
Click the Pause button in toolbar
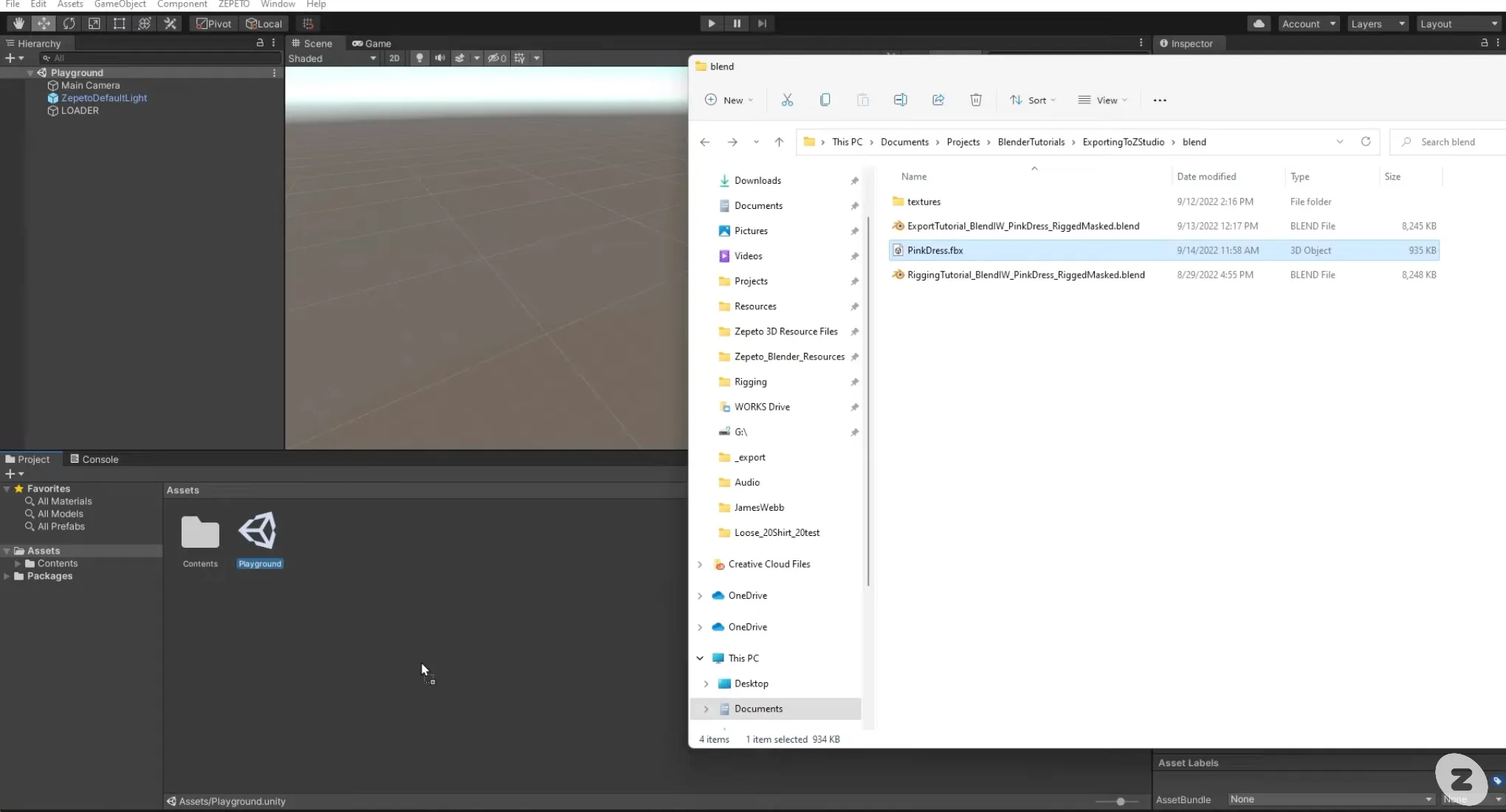pyautogui.click(x=735, y=23)
